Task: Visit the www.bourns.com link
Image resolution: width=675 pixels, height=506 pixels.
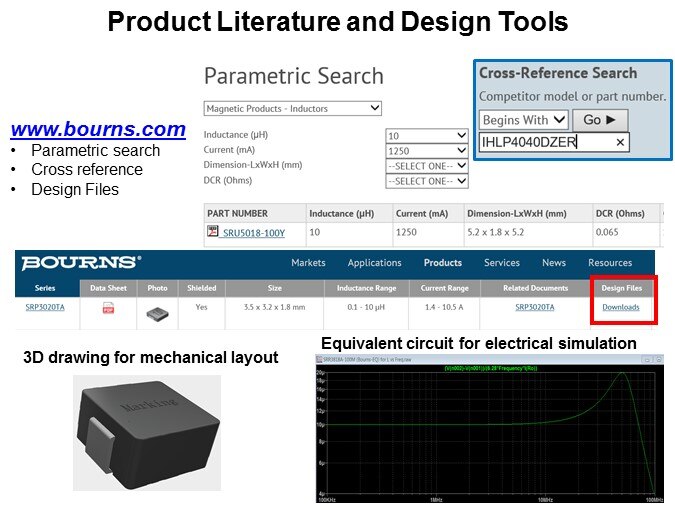Action: 98,129
